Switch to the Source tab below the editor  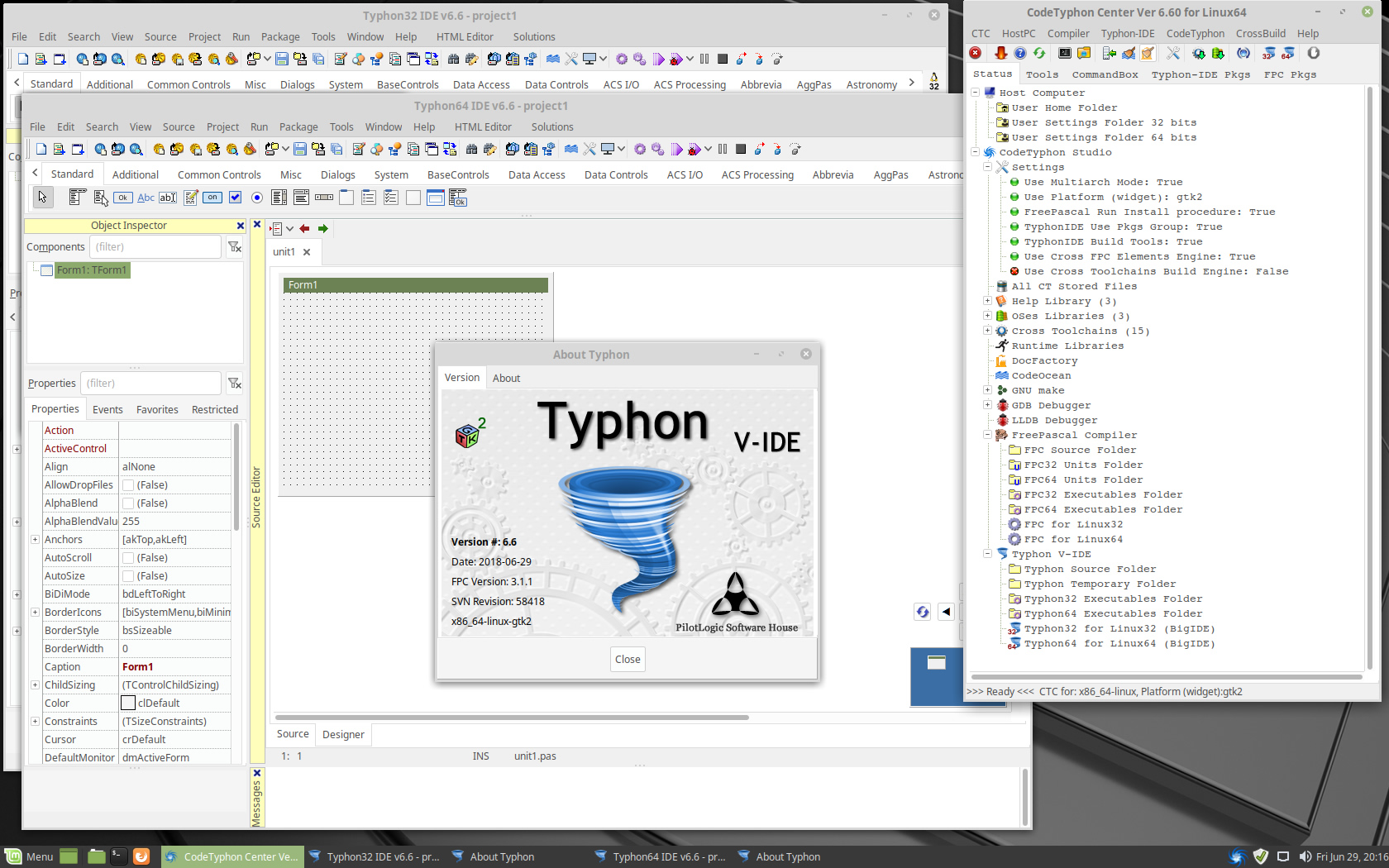pyautogui.click(x=293, y=734)
